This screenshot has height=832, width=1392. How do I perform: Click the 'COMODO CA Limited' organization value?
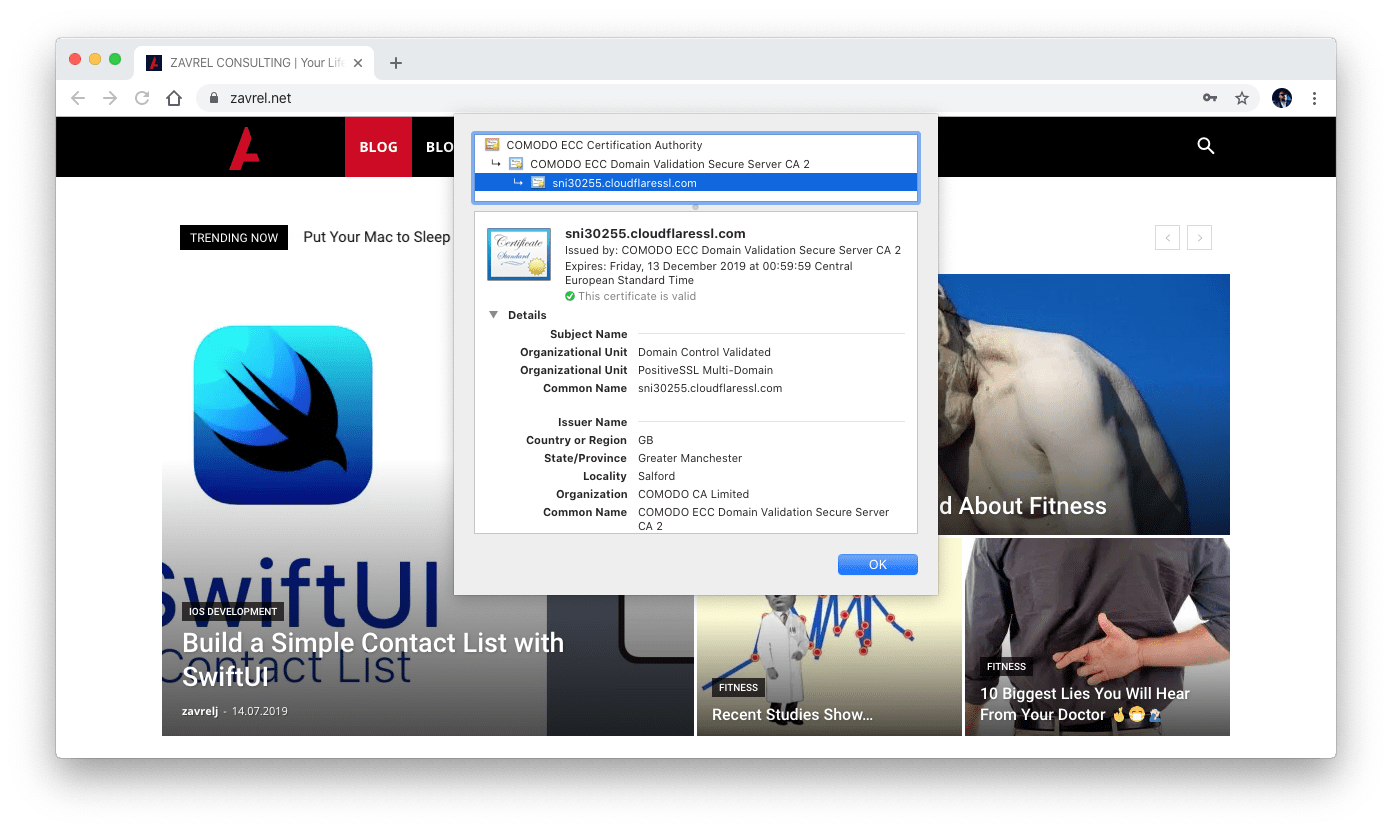693,494
